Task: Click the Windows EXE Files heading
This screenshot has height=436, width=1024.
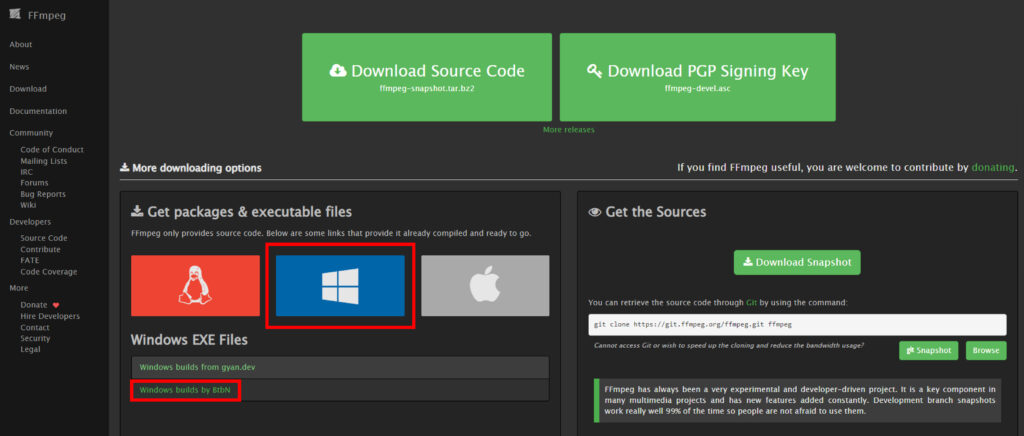Action: [x=189, y=340]
